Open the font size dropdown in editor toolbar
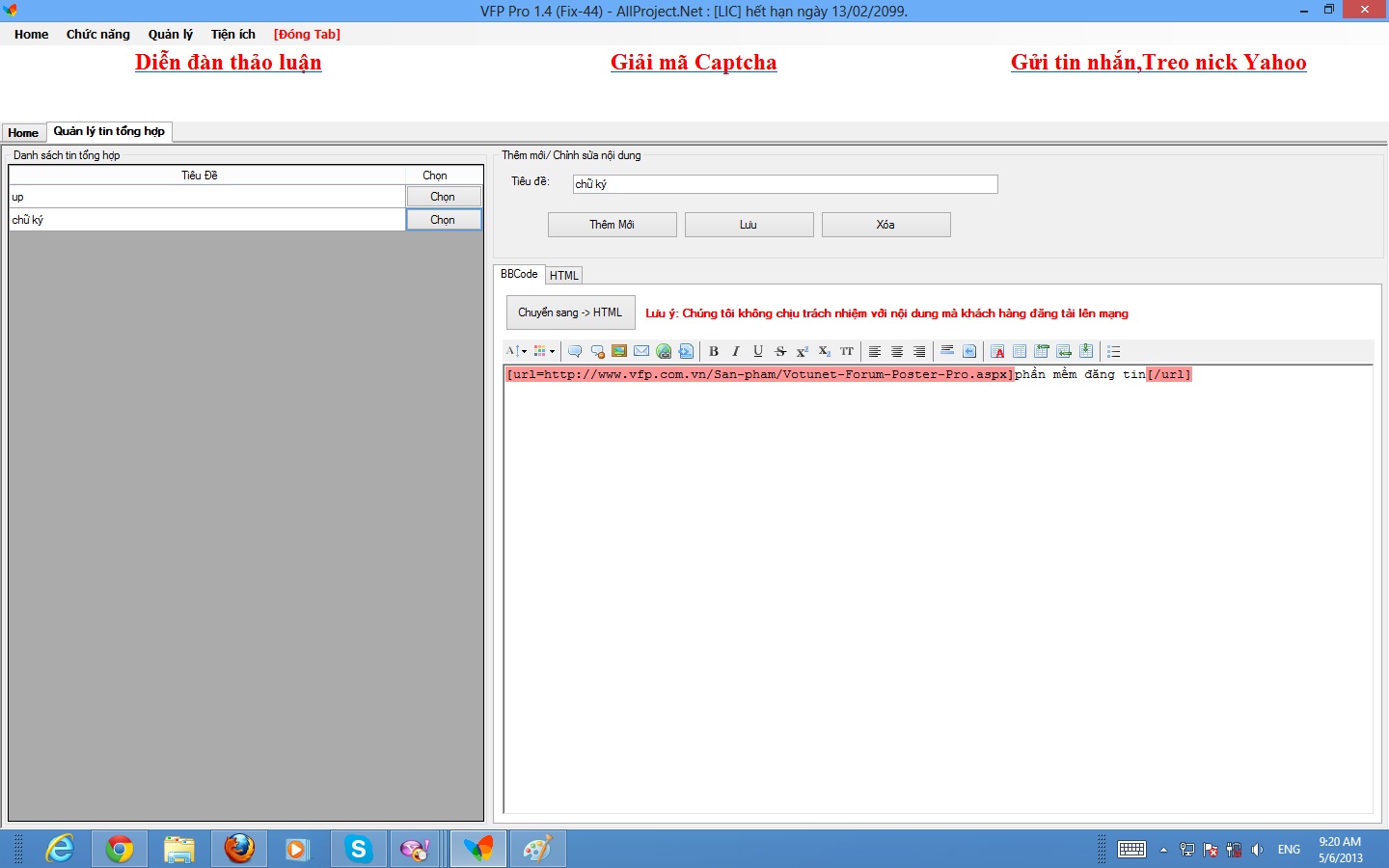This screenshot has width=1389, height=868. [x=516, y=351]
